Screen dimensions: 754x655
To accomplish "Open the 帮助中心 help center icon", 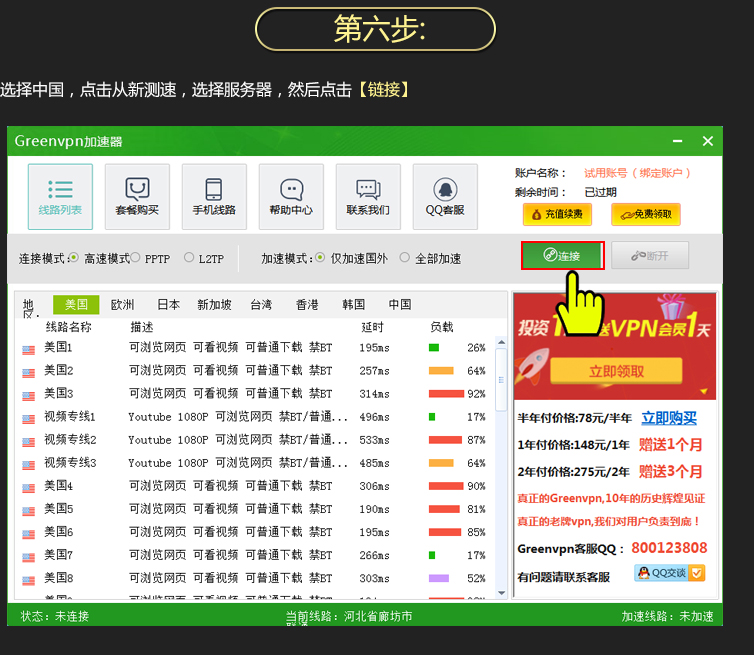I will [x=291, y=197].
